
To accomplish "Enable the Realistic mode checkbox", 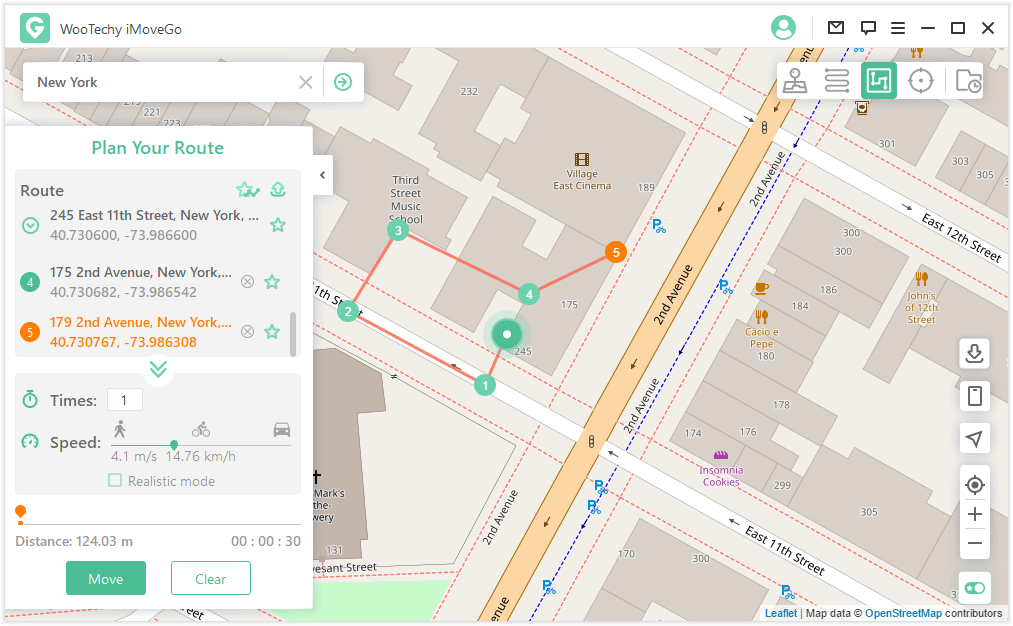I will click(116, 481).
